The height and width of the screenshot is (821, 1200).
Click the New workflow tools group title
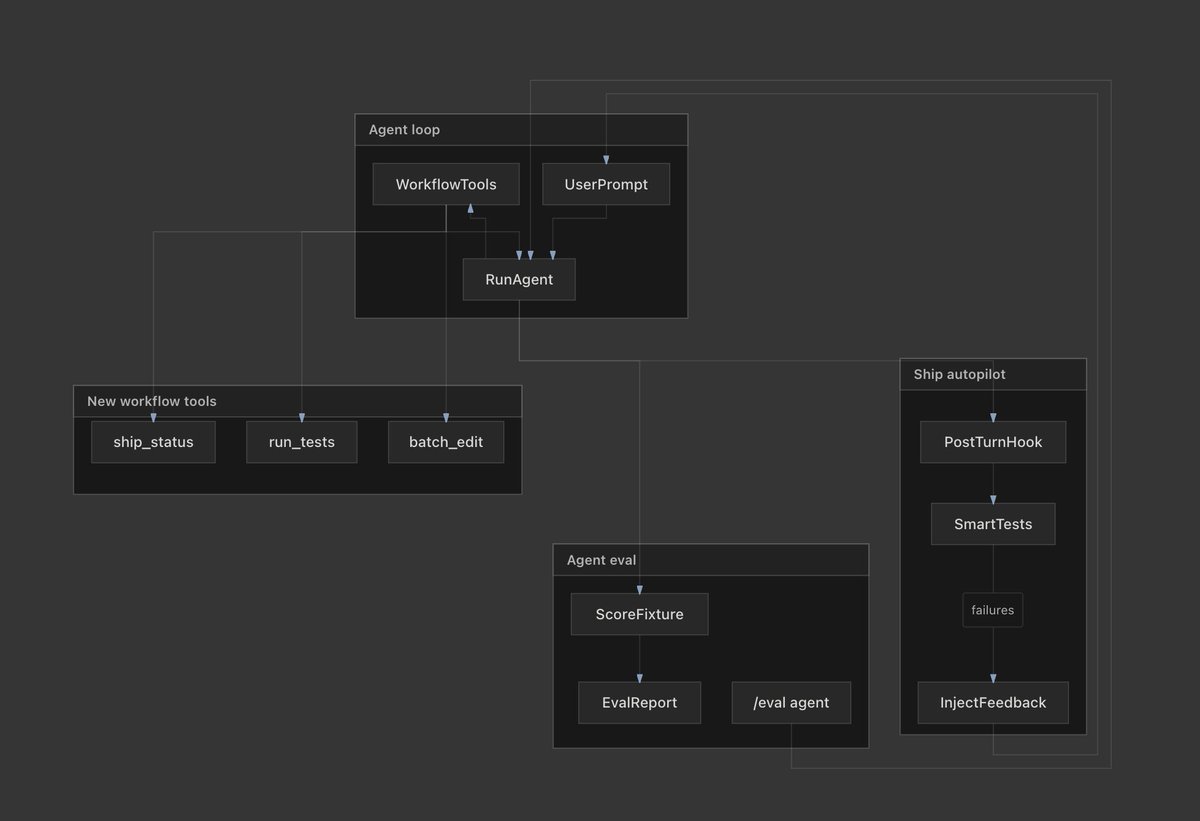(152, 401)
